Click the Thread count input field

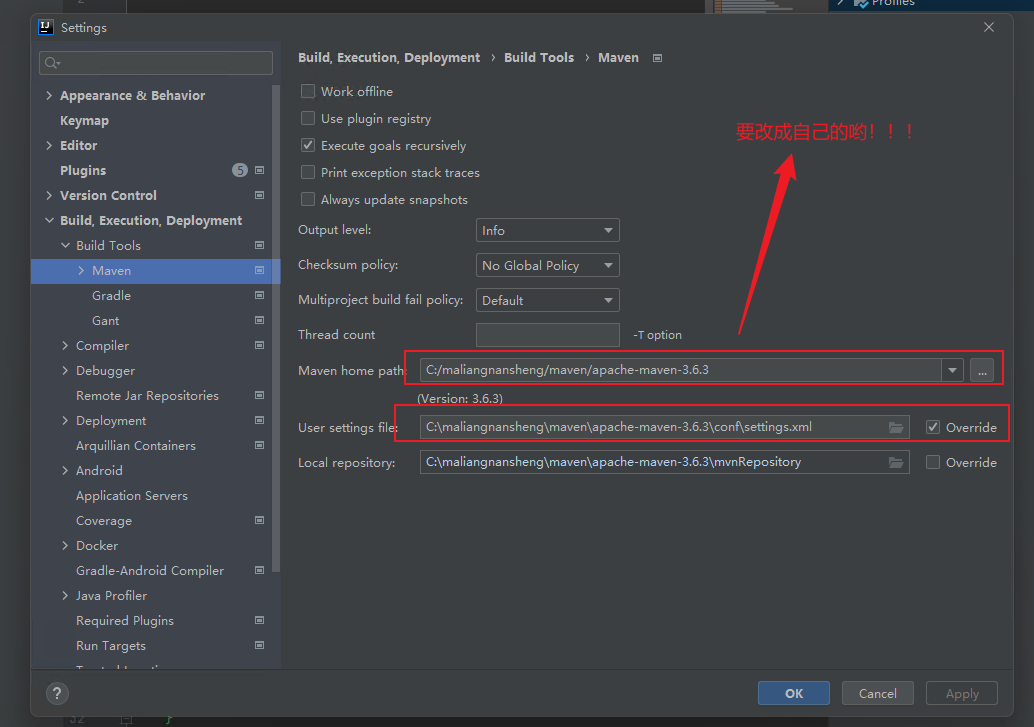[547, 335]
